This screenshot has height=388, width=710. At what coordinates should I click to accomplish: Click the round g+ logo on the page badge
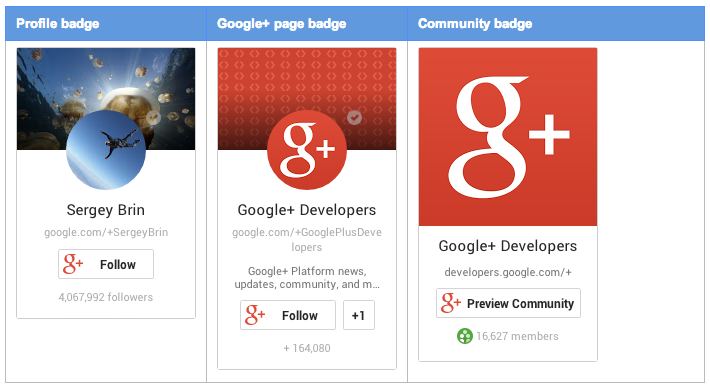[x=307, y=150]
